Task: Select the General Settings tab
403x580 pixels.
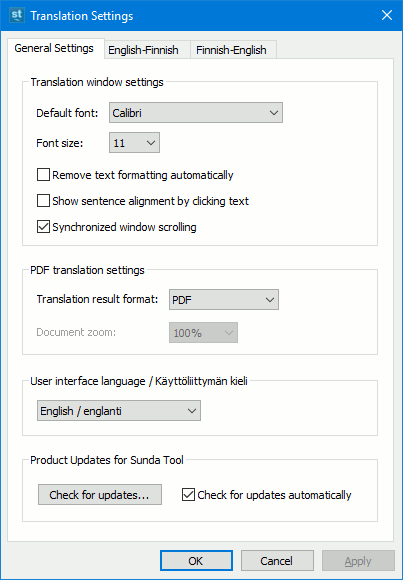Action: 54,48
